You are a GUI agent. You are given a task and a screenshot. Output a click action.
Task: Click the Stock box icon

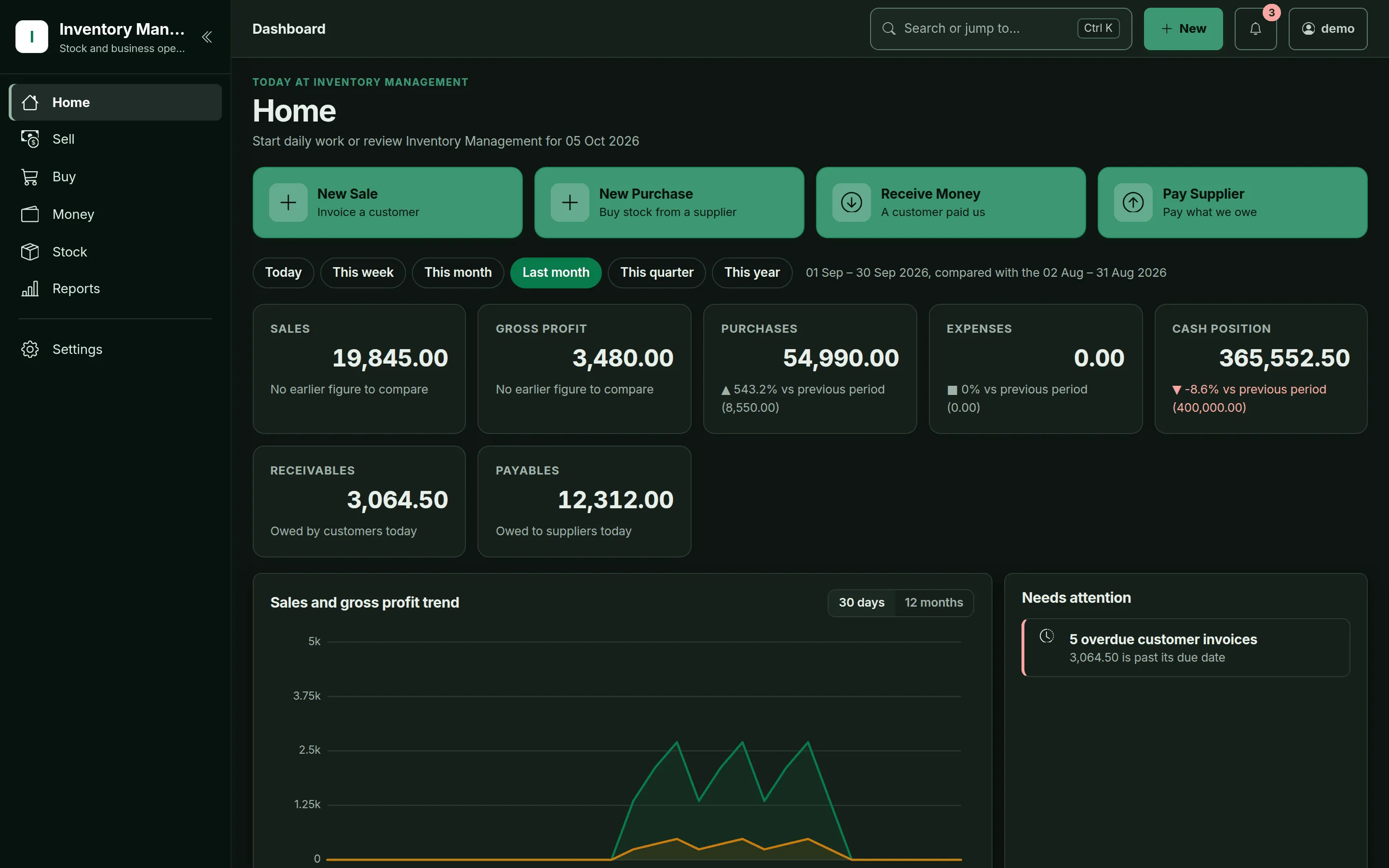click(30, 251)
